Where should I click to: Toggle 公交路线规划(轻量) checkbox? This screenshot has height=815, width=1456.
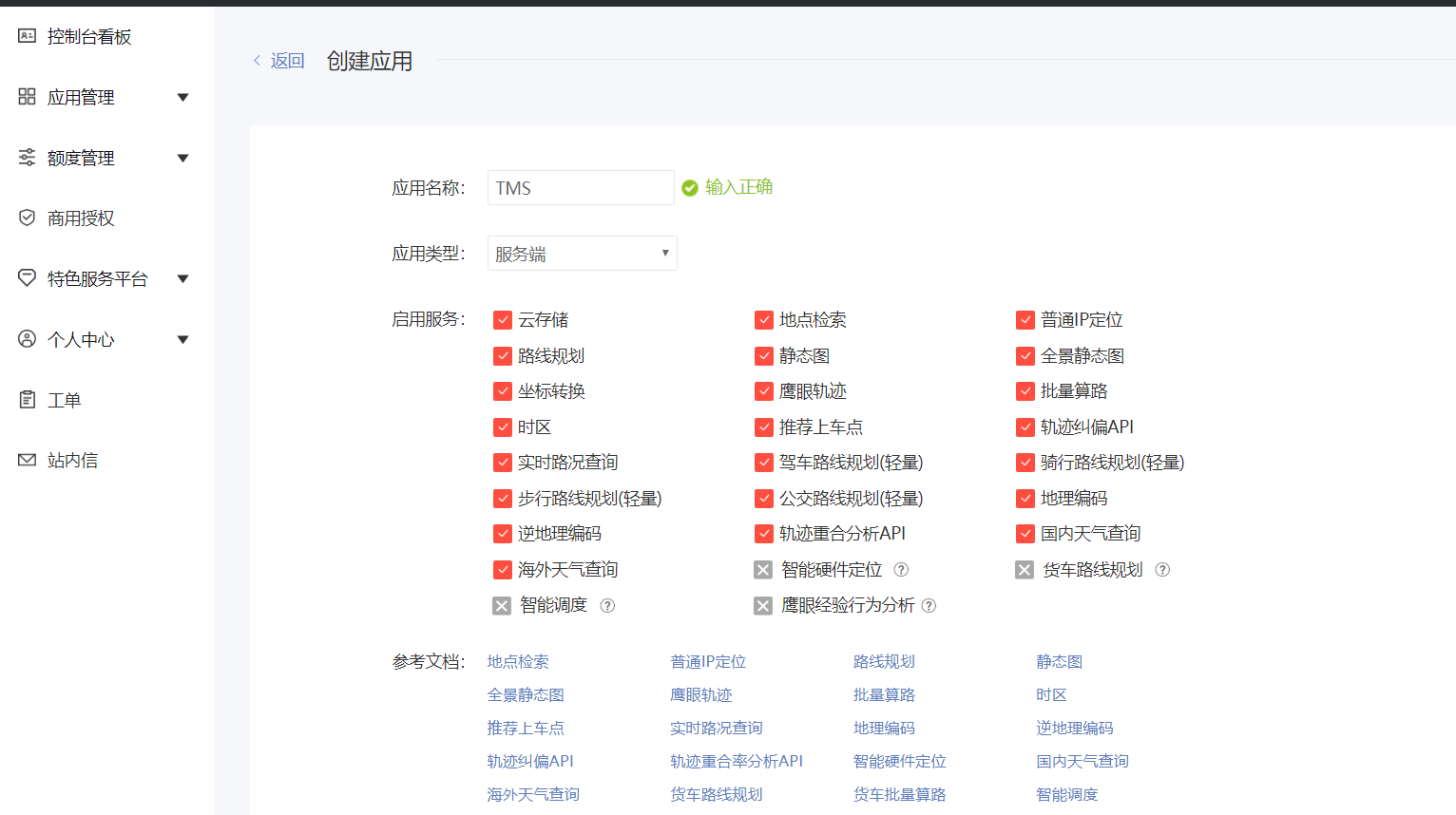coord(764,499)
